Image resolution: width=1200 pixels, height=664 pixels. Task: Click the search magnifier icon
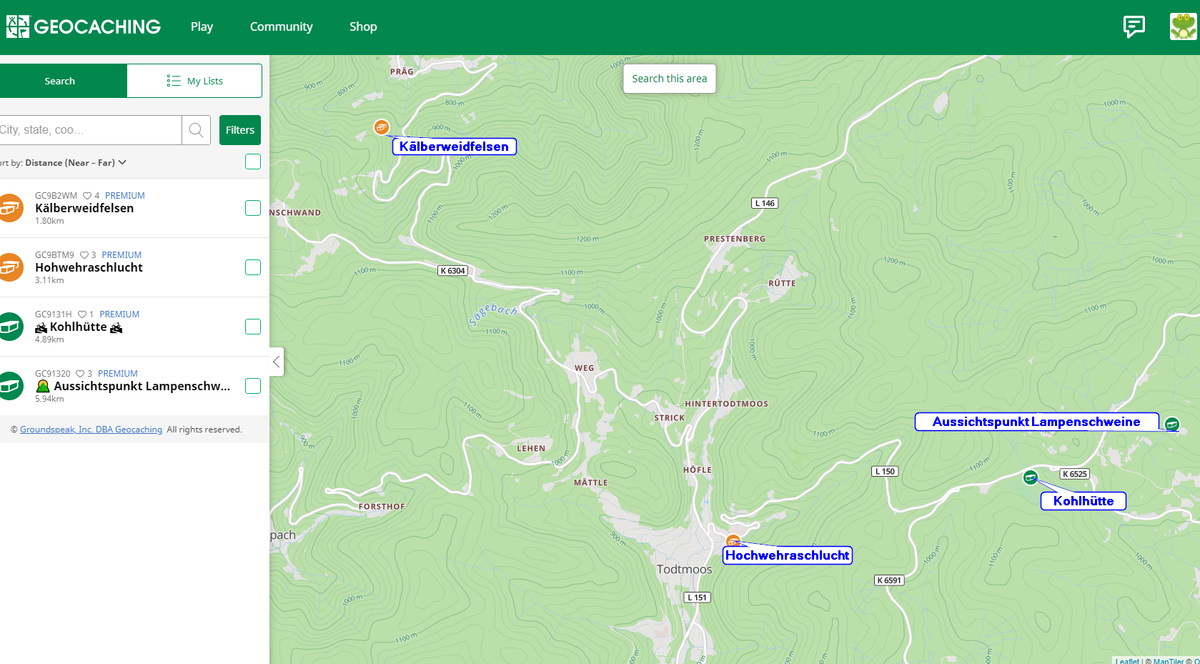pyautogui.click(x=196, y=130)
